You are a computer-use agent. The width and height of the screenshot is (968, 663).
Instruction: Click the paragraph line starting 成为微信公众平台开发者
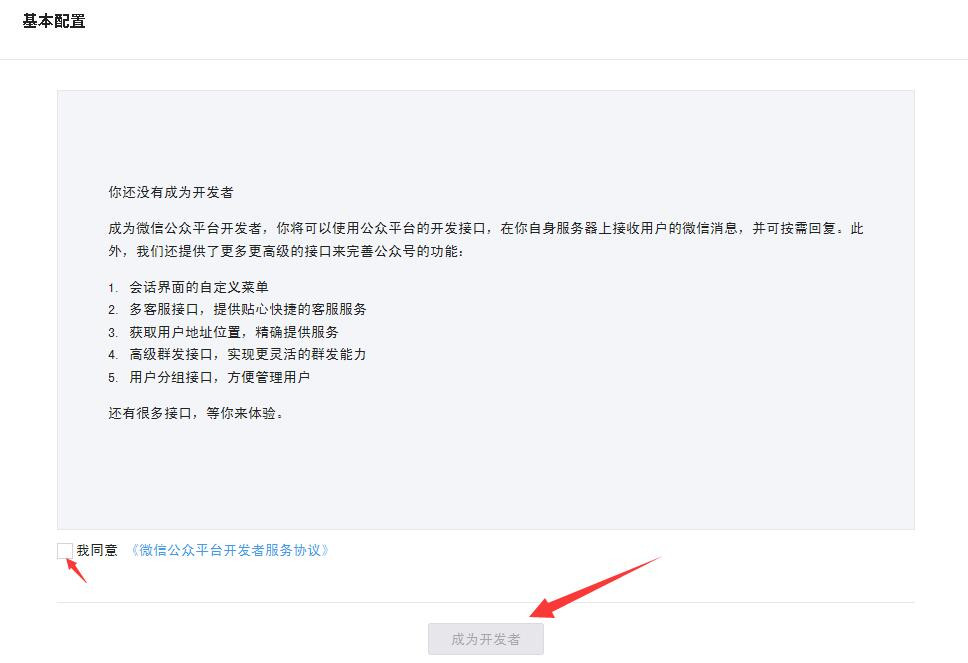(485, 228)
